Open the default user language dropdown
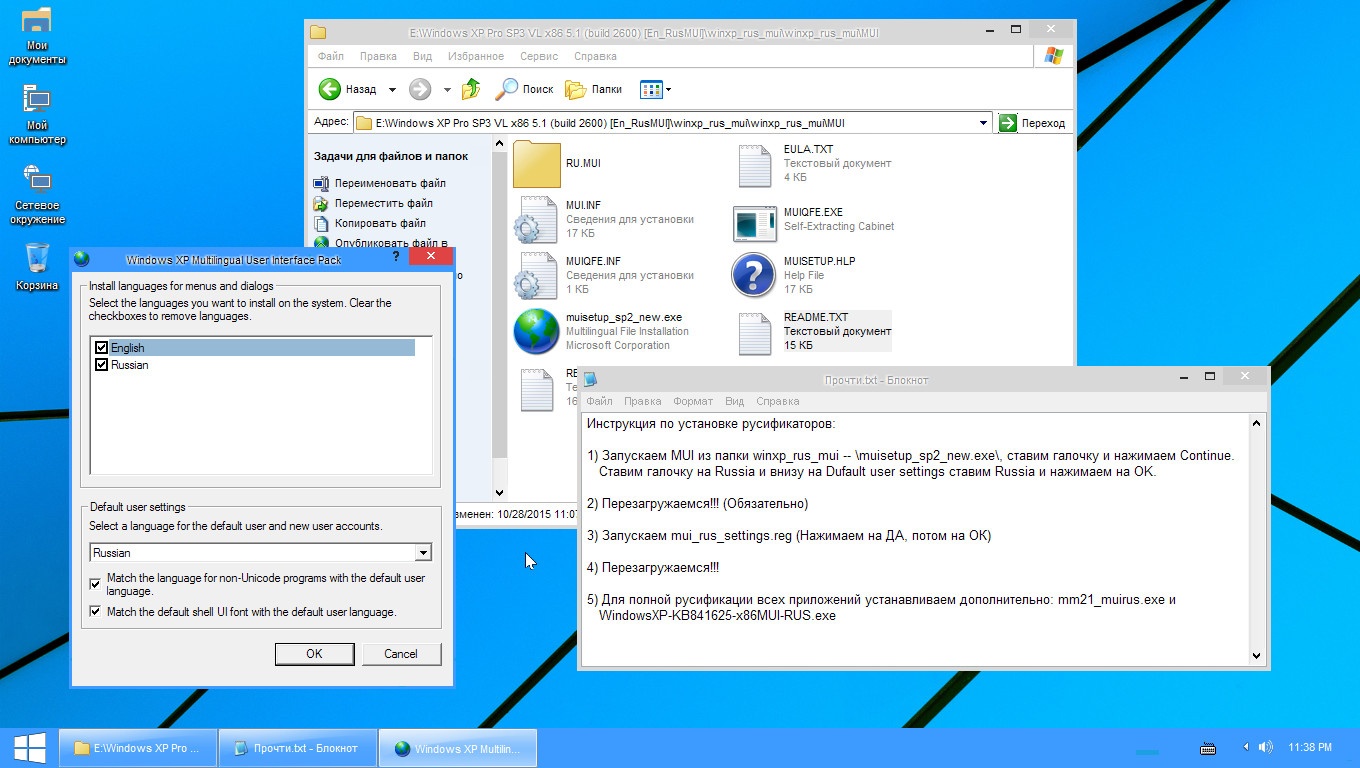This screenshot has height=768, width=1360. point(422,552)
